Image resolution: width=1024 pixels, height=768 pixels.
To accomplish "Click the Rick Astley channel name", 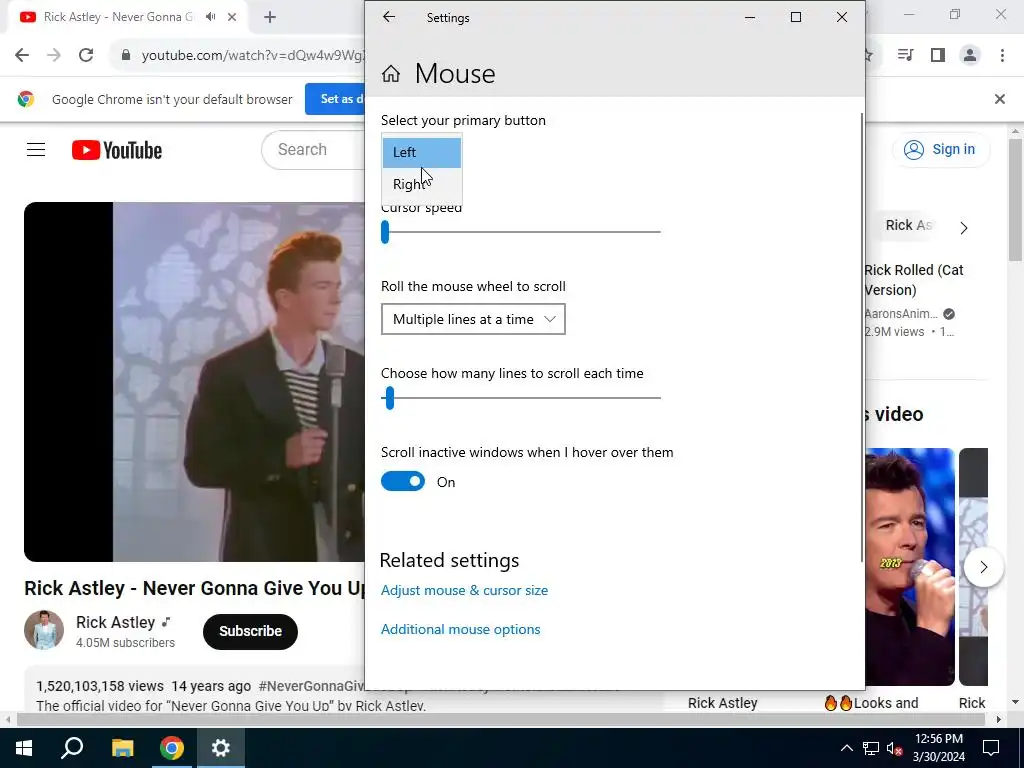I will (x=116, y=622).
